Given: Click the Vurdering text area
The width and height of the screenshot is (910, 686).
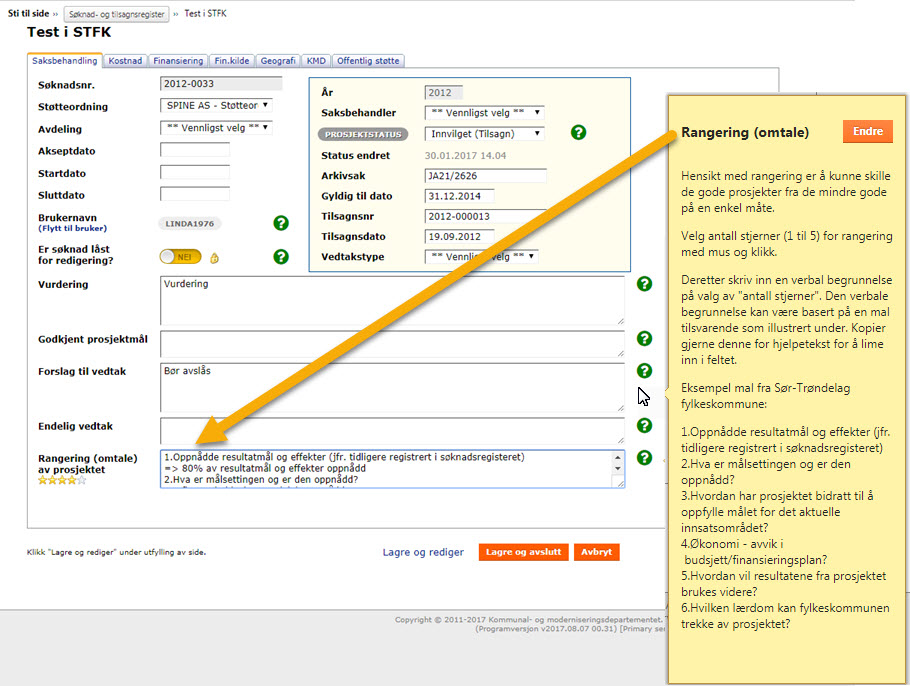Looking at the screenshot, I should pyautogui.click(x=392, y=301).
